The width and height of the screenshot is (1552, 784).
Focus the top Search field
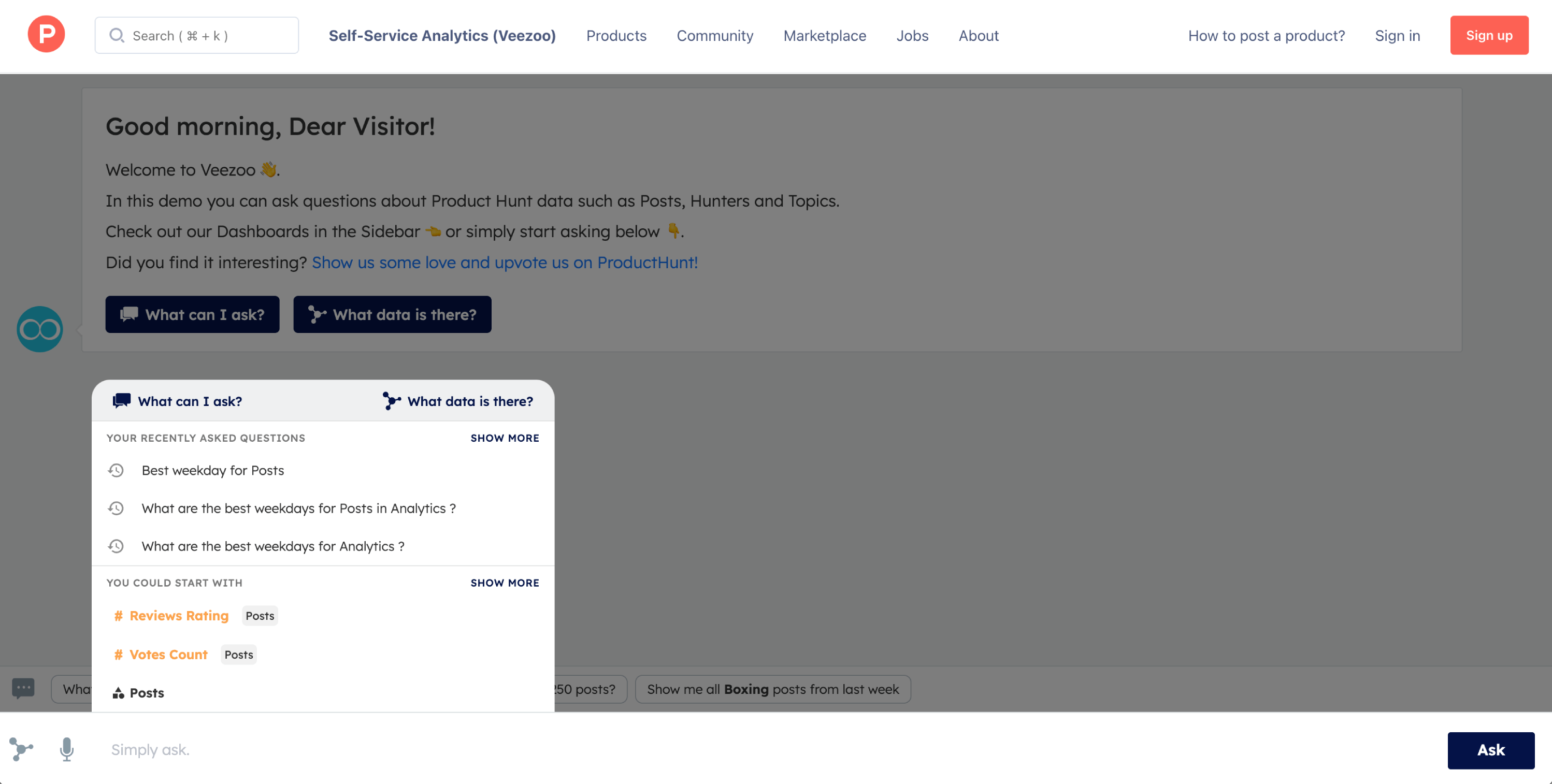point(196,36)
